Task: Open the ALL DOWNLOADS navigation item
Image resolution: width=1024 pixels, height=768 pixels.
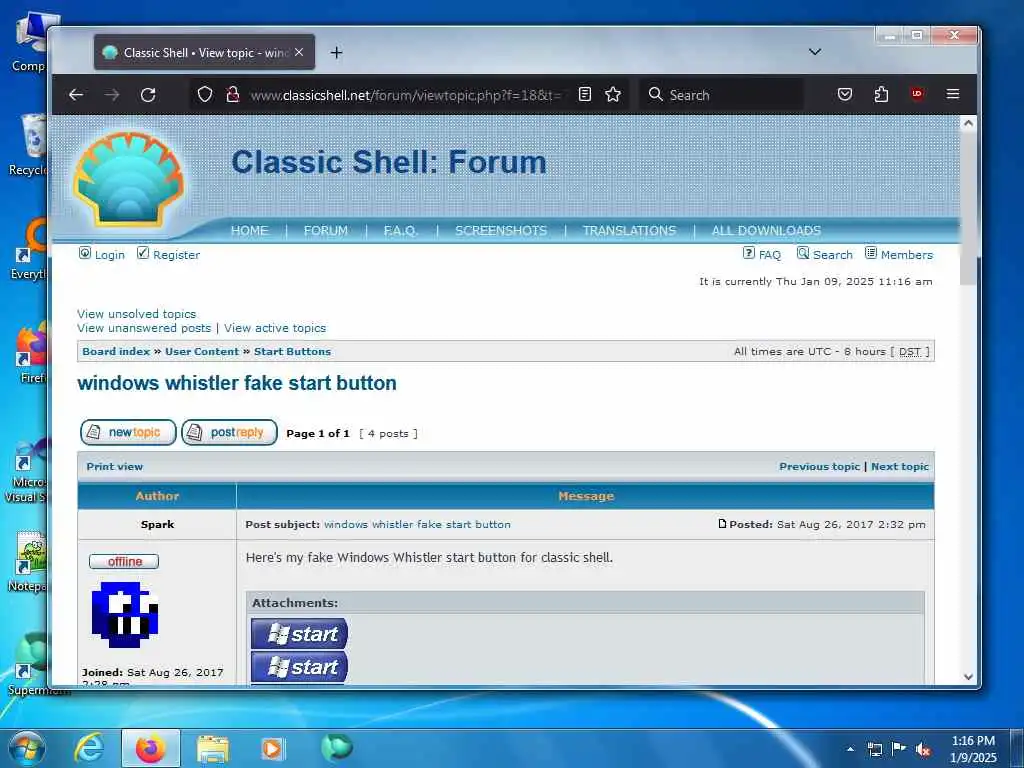Action: point(766,231)
